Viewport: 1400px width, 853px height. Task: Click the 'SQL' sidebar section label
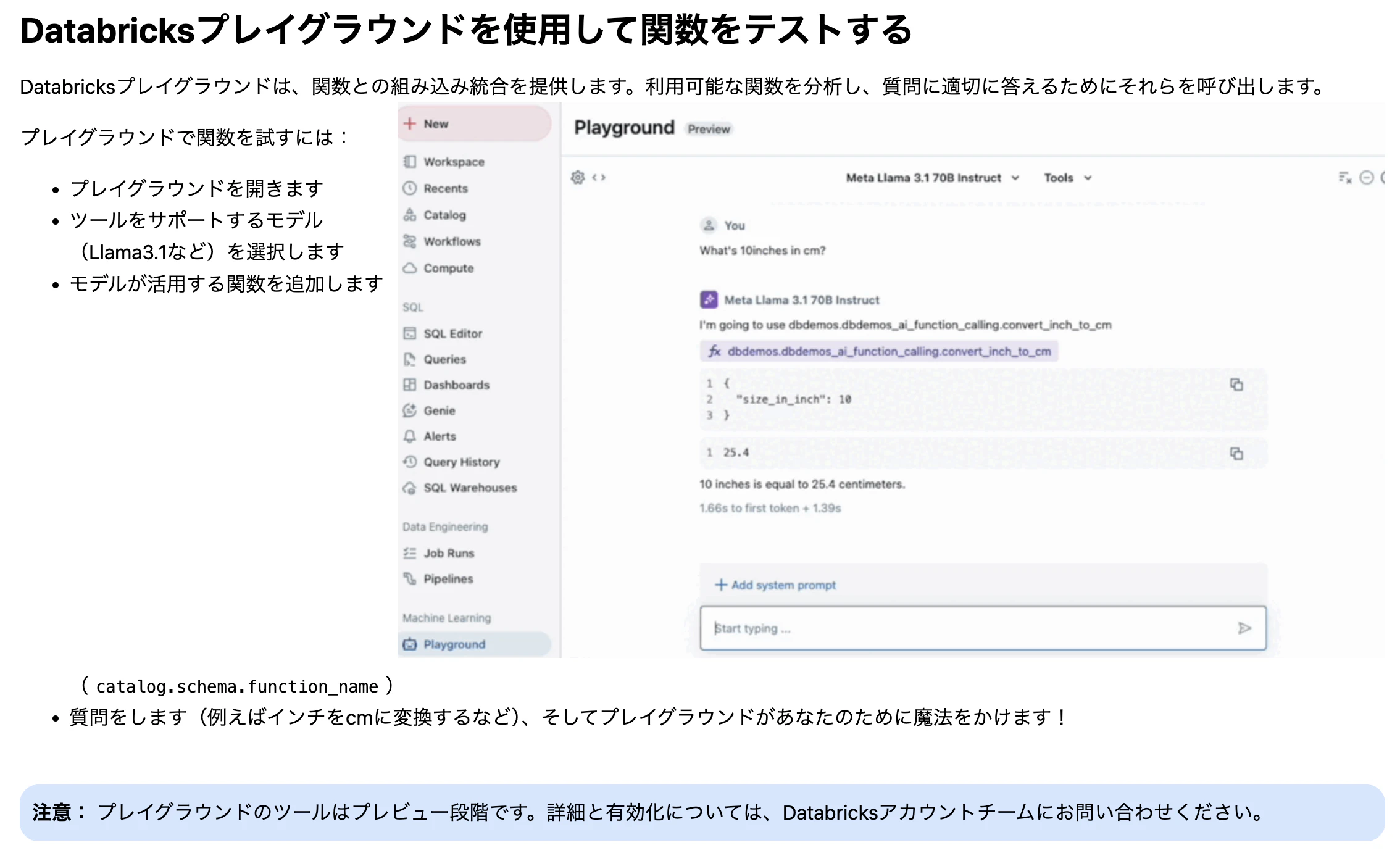tap(412, 307)
